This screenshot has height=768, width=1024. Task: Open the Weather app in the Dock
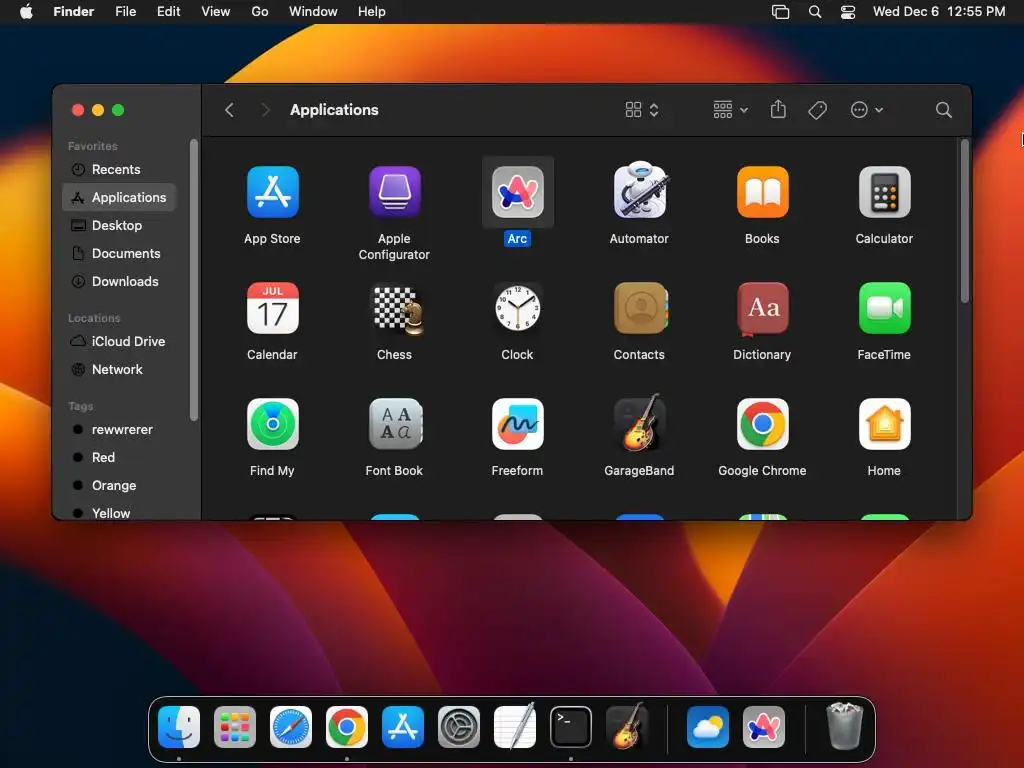tap(708, 727)
